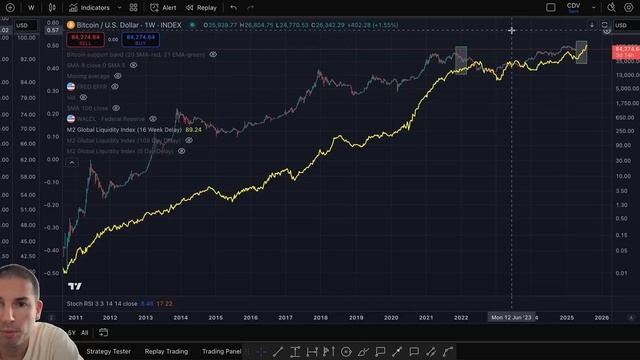
Task: Select the flag and arrow marker tool
Action: (x=329, y=351)
